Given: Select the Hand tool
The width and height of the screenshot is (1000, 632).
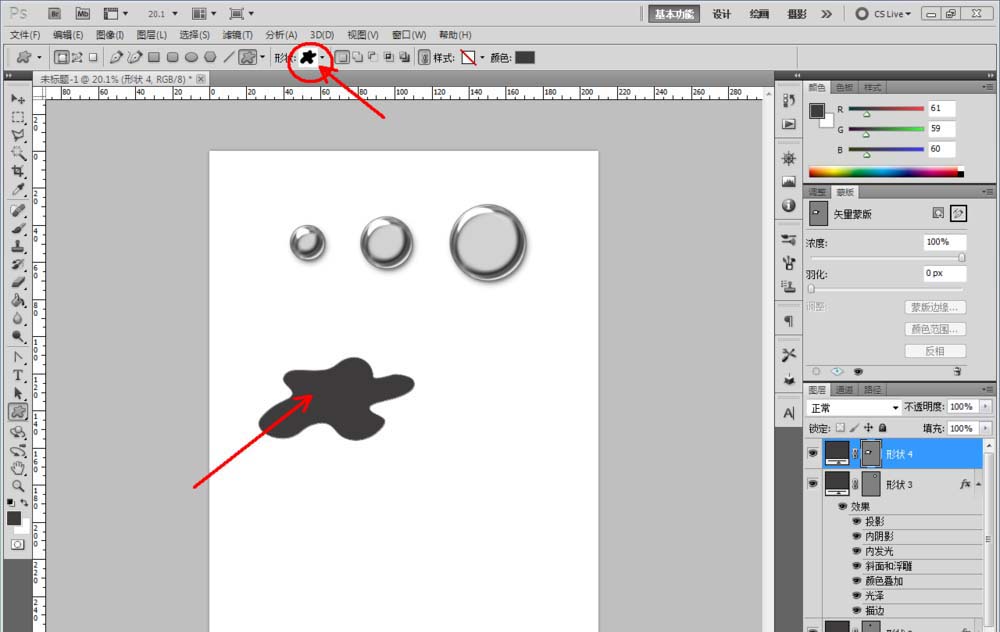Looking at the screenshot, I should 18,467.
